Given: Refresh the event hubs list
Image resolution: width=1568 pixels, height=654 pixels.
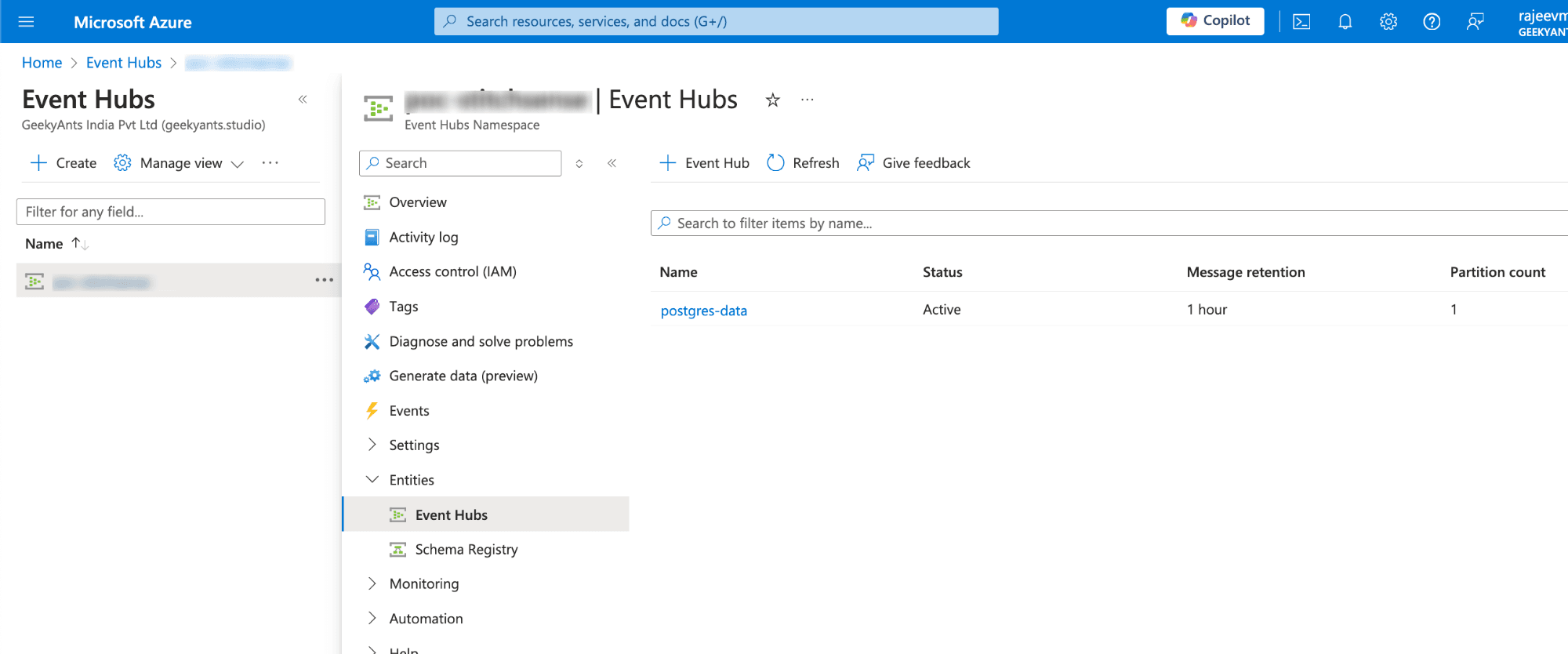Looking at the screenshot, I should click(803, 163).
